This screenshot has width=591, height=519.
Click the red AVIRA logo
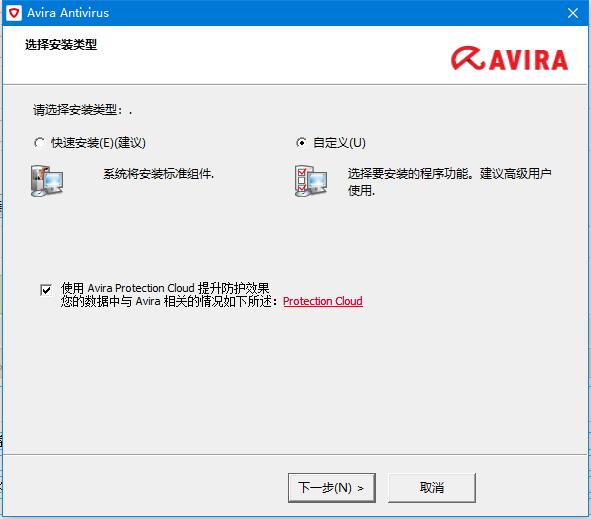(x=510, y=59)
